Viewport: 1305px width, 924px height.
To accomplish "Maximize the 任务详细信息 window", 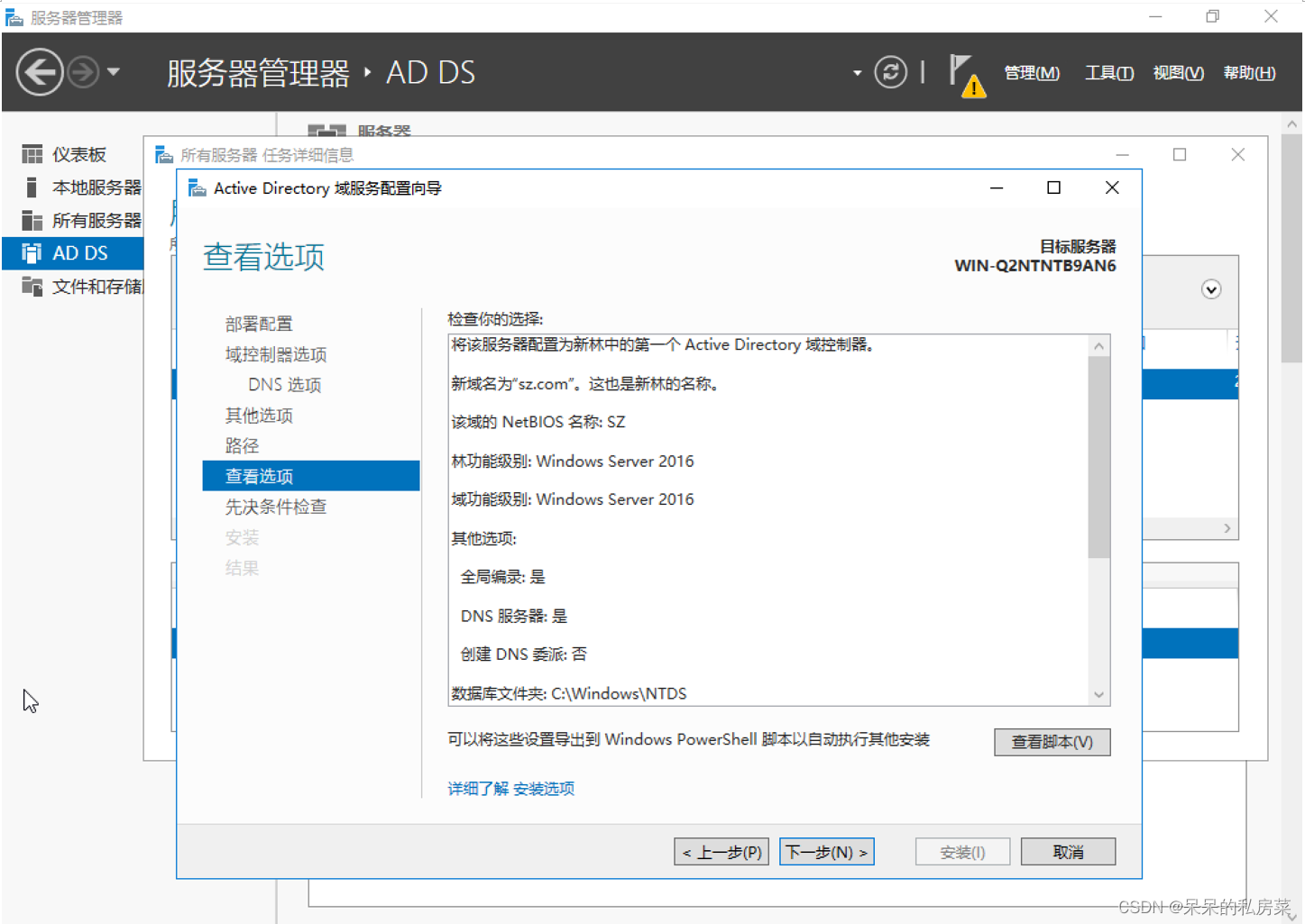I will click(1180, 155).
